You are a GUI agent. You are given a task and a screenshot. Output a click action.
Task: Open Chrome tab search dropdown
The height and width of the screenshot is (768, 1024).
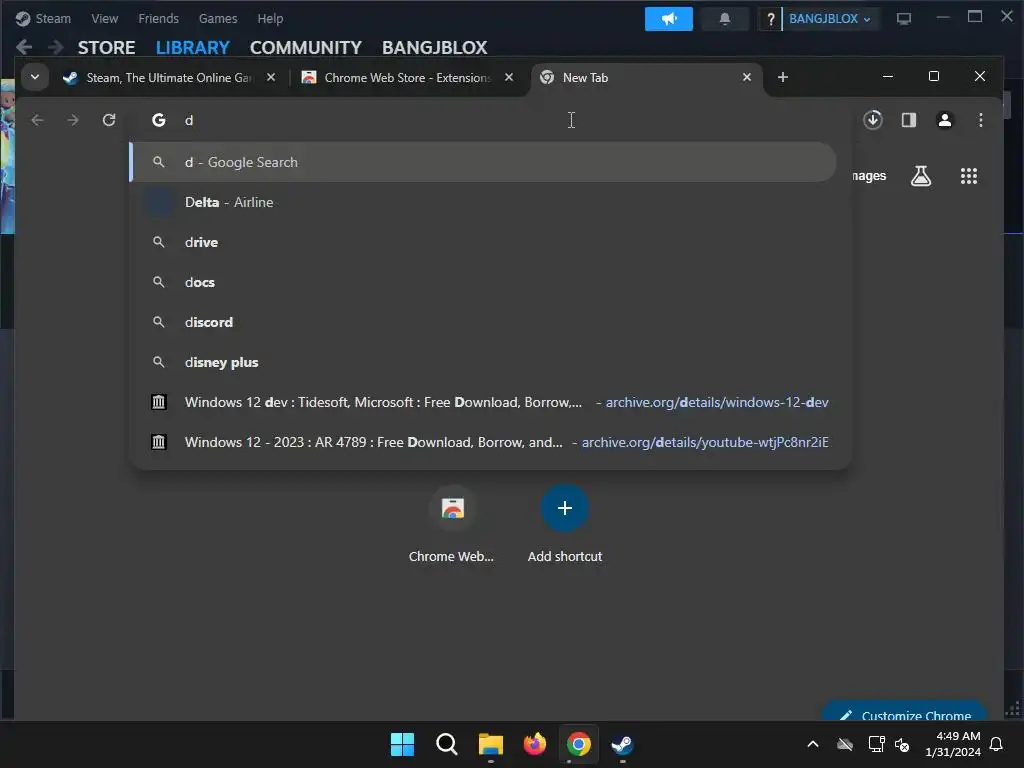35,77
